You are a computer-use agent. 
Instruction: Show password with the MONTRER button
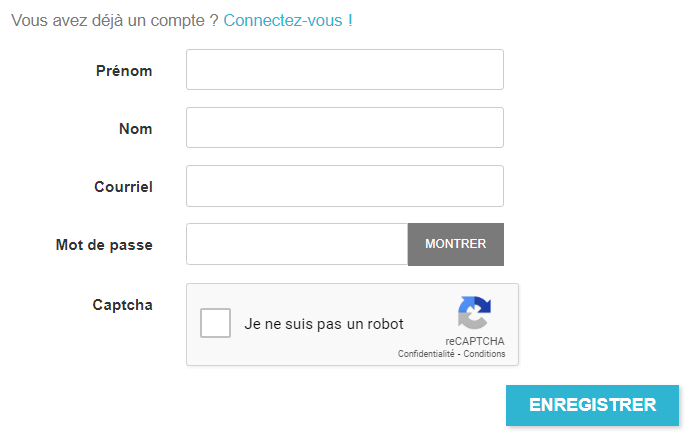click(x=455, y=244)
